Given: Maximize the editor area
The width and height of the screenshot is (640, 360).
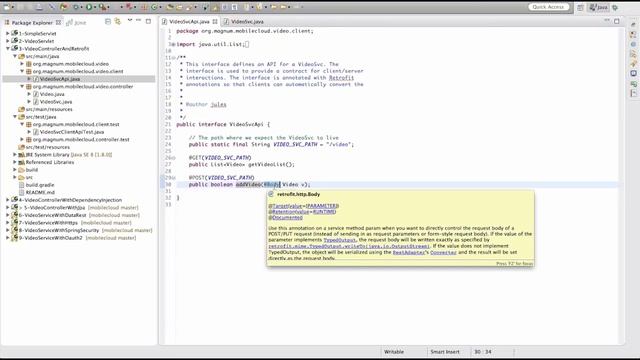Looking at the screenshot, I should pyautogui.click(x=617, y=21).
